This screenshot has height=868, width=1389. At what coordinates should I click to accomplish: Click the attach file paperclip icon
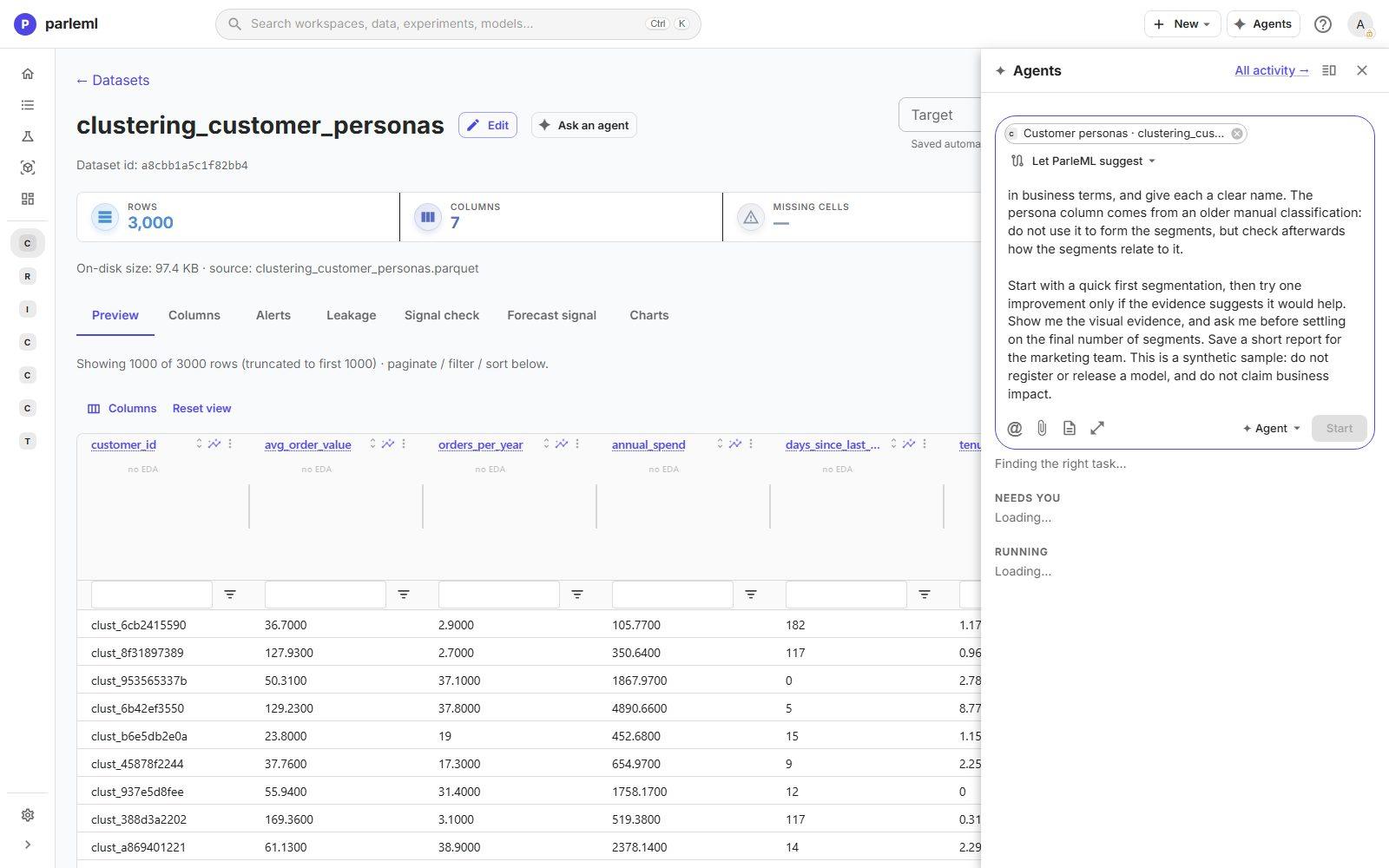[1042, 428]
